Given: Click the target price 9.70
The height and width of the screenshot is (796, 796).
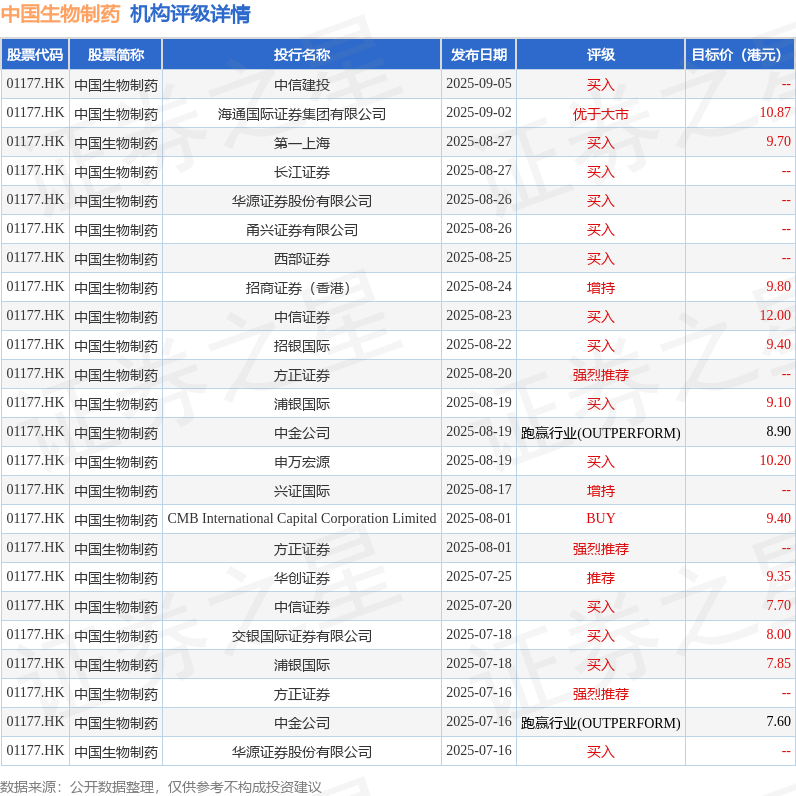Looking at the screenshot, I should click(x=778, y=141).
